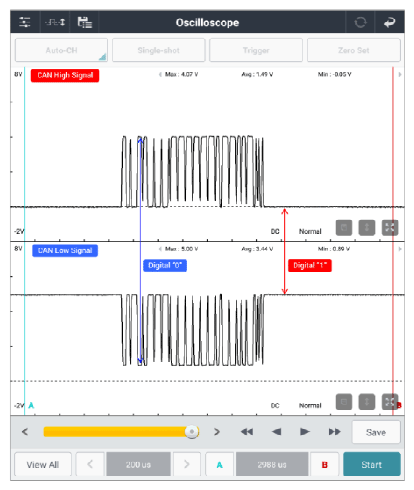Go back using the return arrow icon
This screenshot has width=414, height=490.
[389, 22]
